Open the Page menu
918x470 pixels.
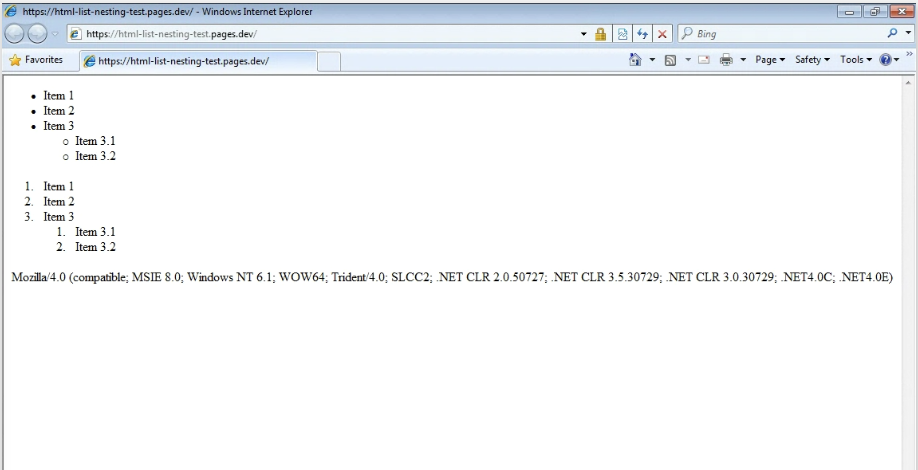769,60
